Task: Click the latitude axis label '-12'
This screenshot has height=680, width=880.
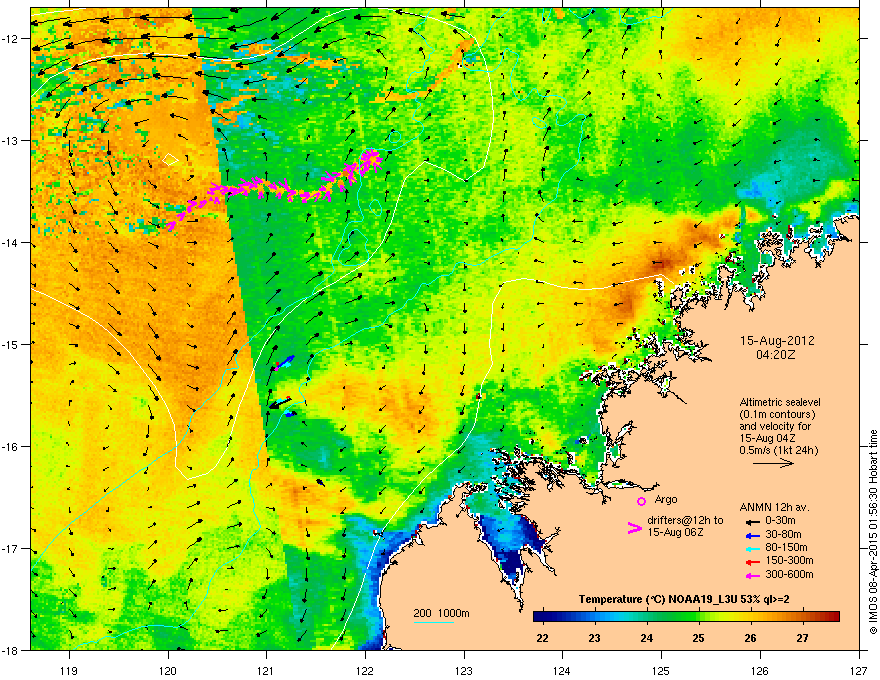Action: coord(11,39)
